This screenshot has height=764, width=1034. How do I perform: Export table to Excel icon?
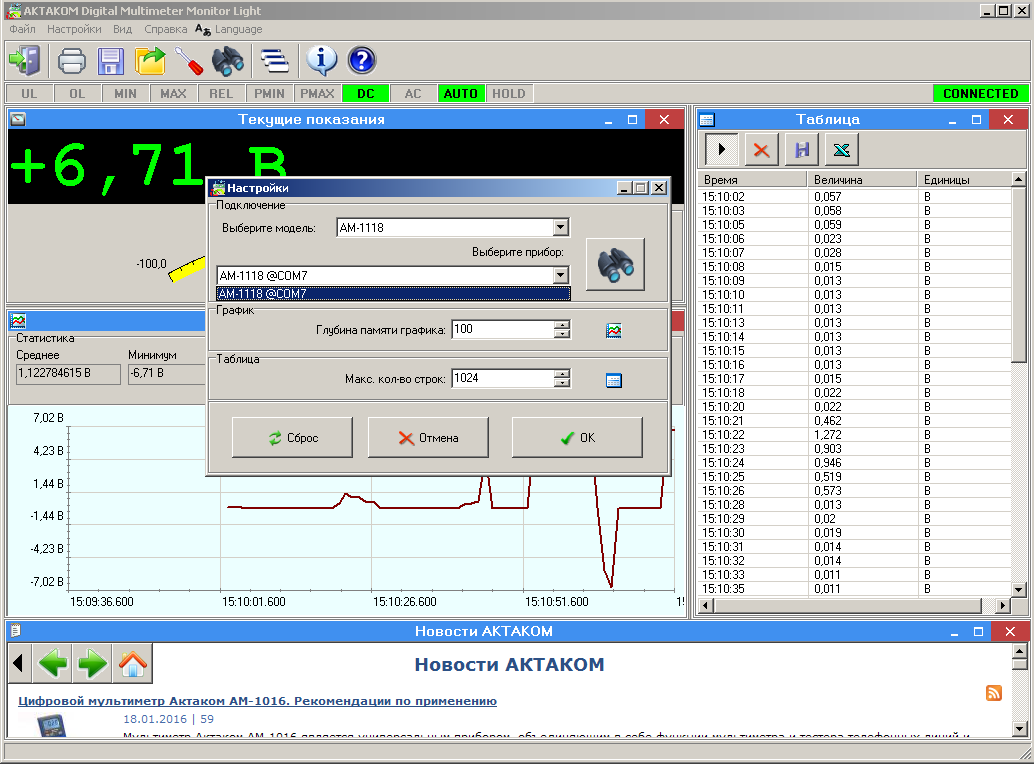(841, 150)
